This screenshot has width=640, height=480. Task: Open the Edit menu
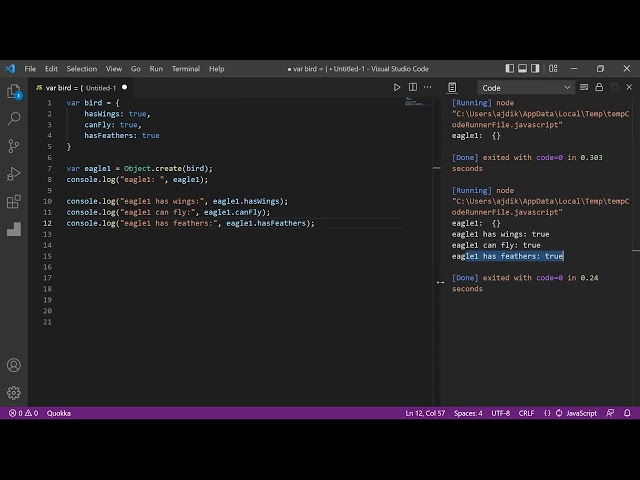(x=51, y=69)
